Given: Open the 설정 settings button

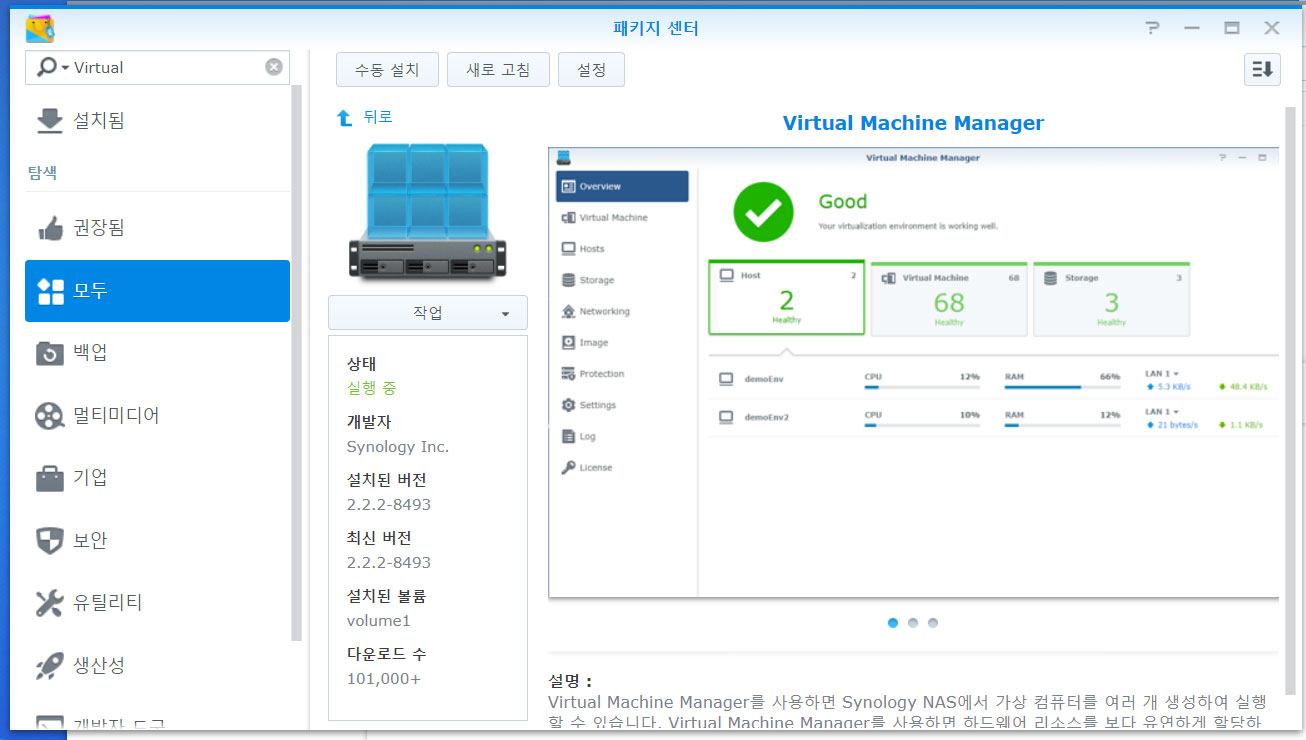Looking at the screenshot, I should point(591,70).
